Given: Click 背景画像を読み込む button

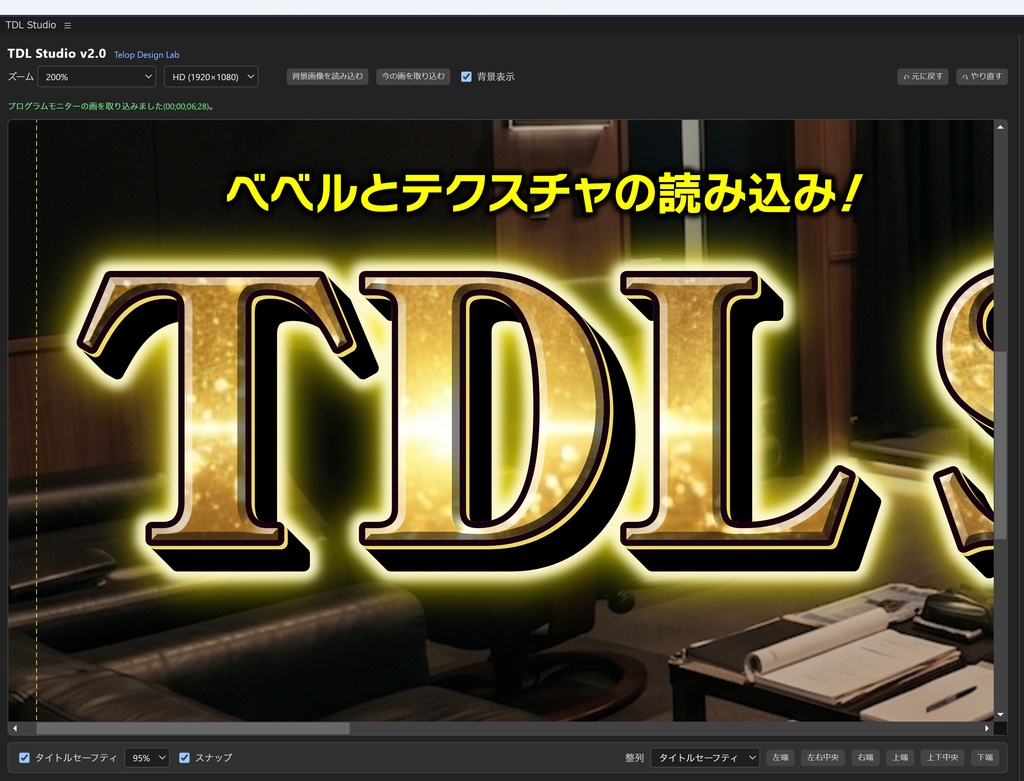Looking at the screenshot, I should (327, 76).
